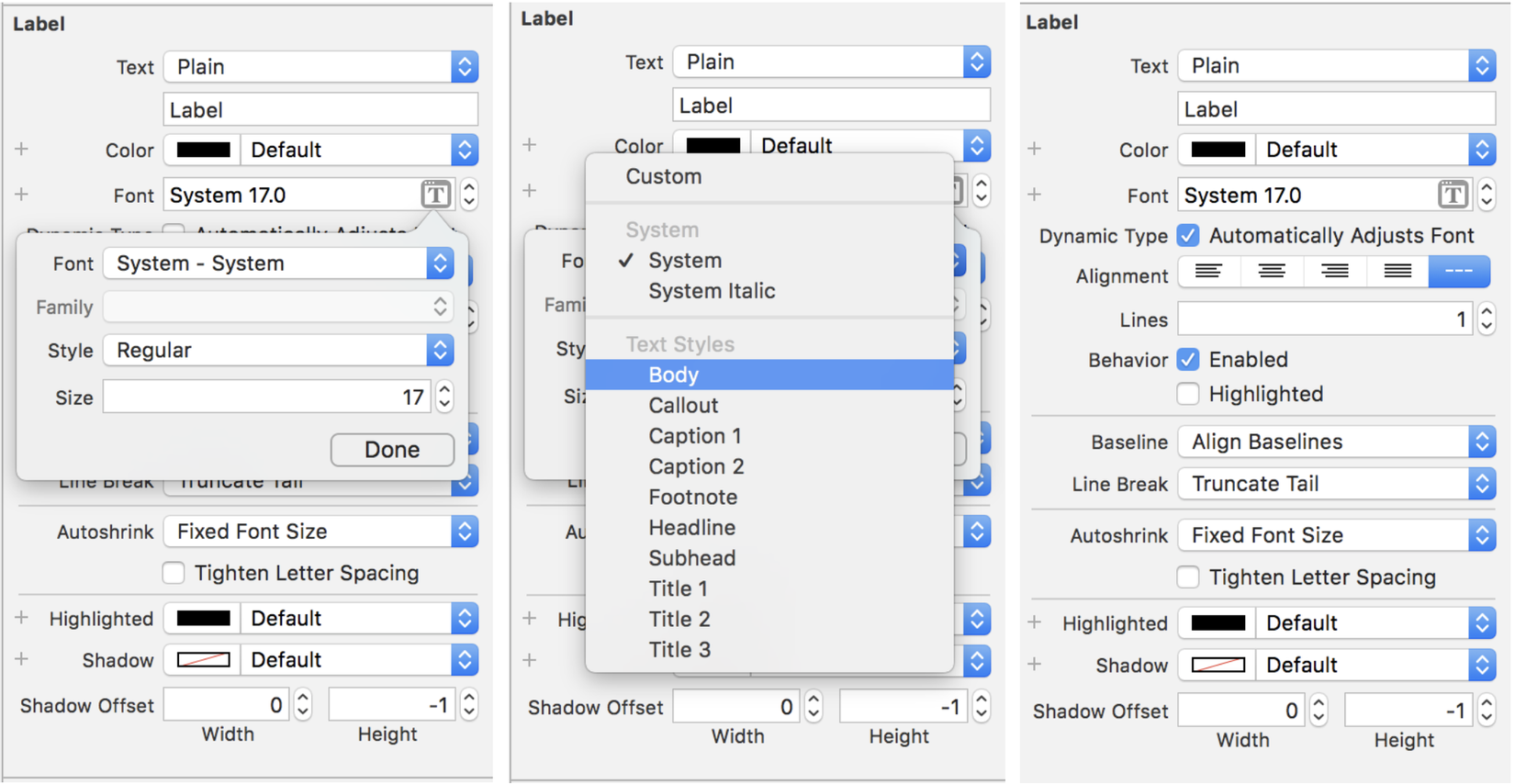Uncheck the Behavior Enabled checkbox

[1188, 360]
